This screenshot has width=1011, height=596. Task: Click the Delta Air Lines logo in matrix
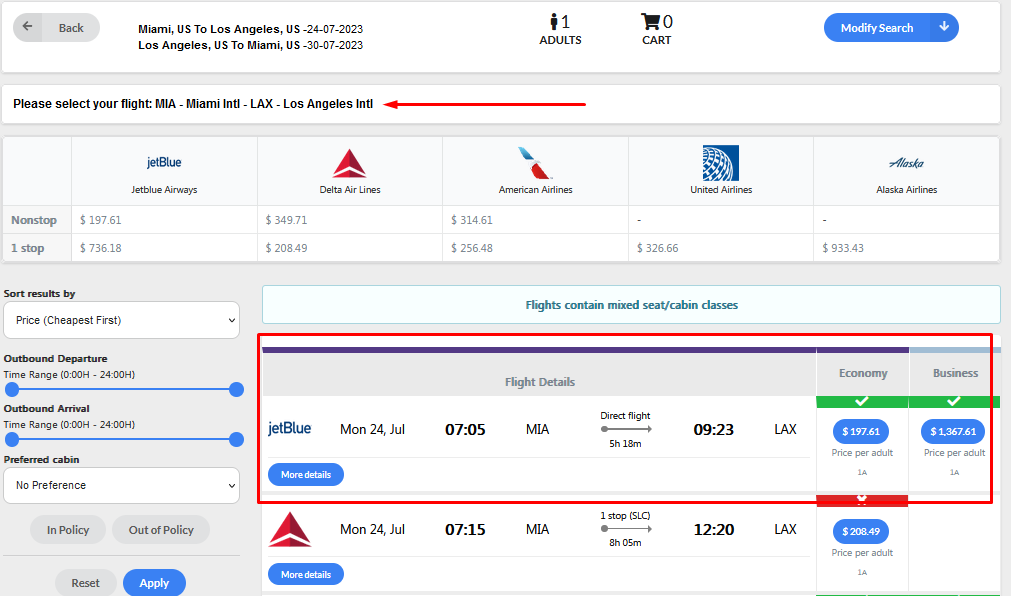pos(349,163)
